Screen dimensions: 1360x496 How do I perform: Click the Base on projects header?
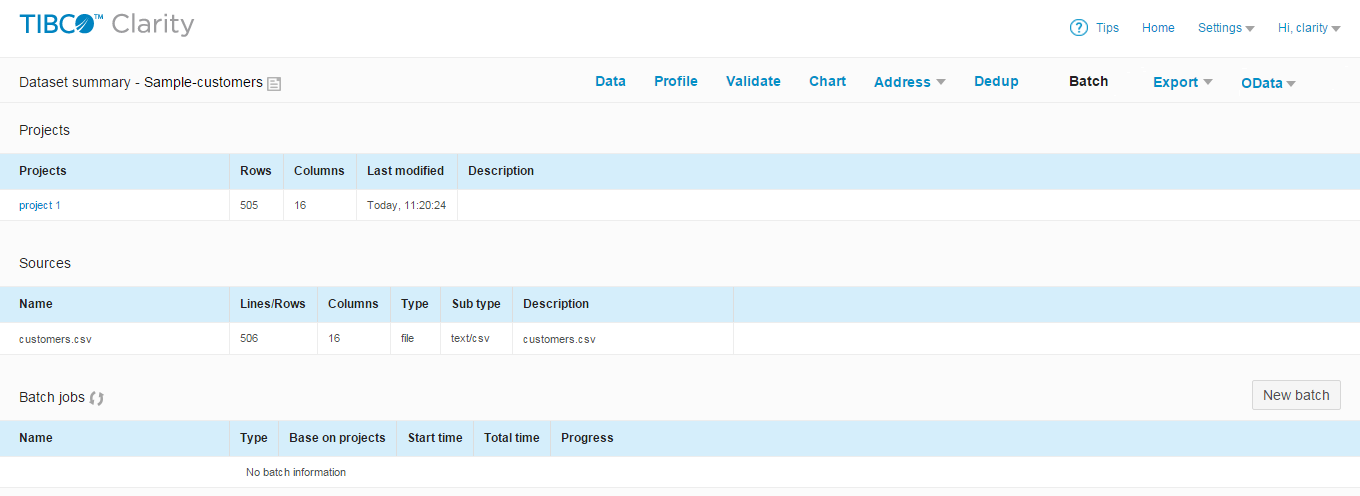[x=337, y=438]
